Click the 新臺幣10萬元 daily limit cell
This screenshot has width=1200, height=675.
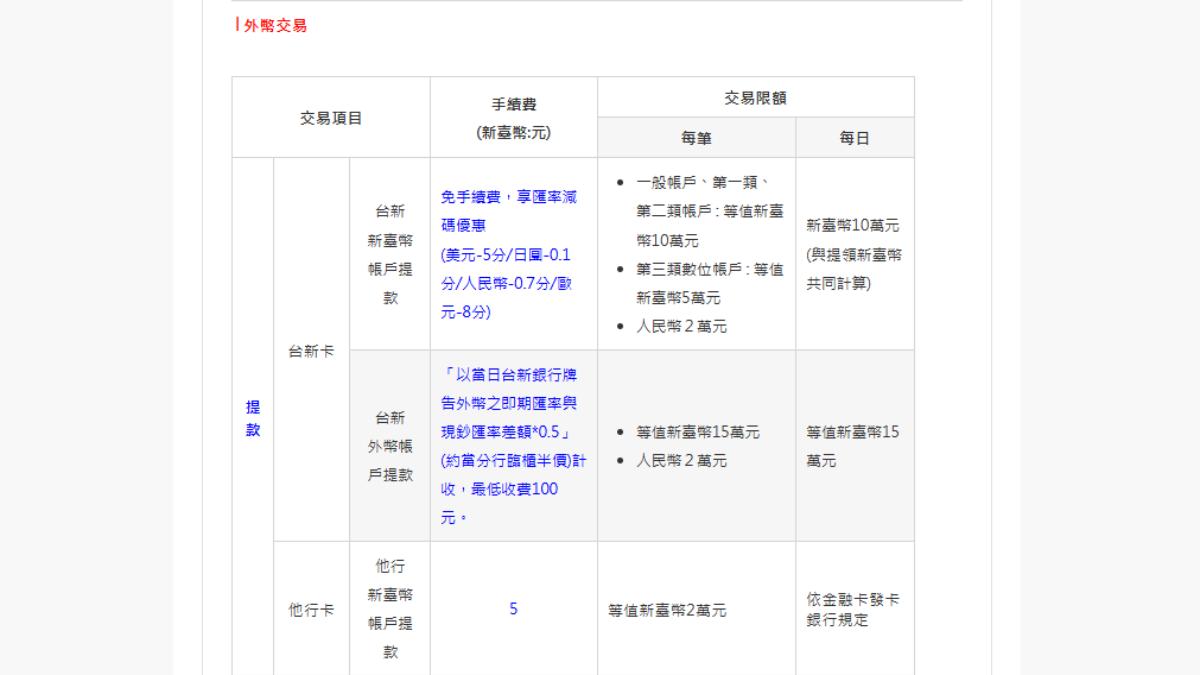coord(855,254)
